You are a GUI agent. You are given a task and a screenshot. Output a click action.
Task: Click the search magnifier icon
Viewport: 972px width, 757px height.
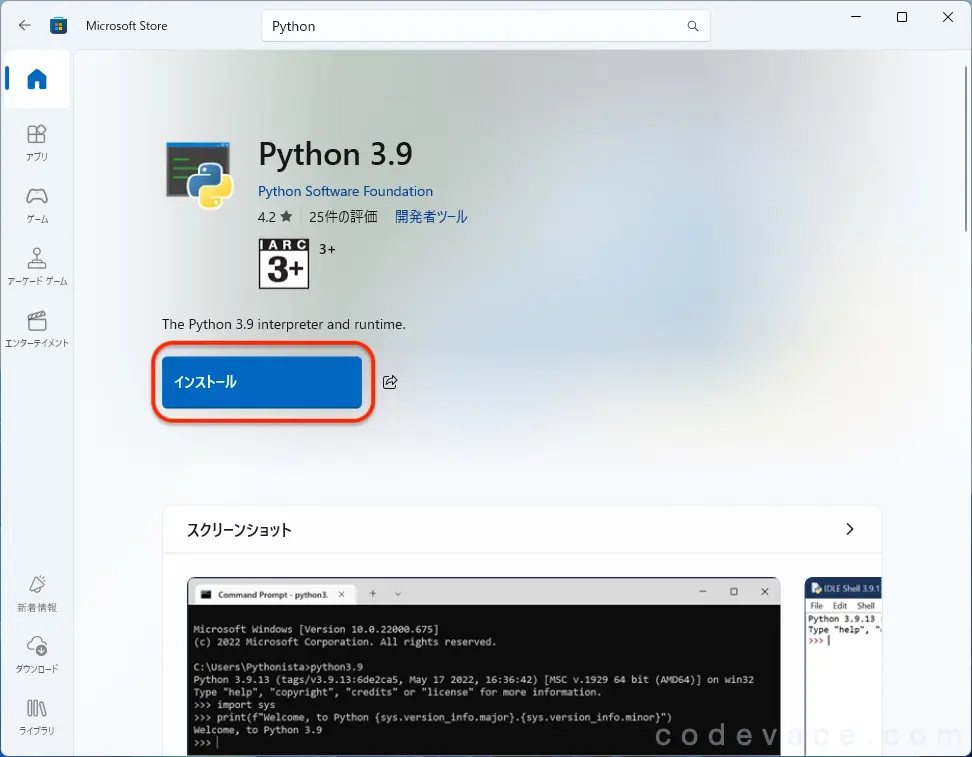(x=692, y=26)
